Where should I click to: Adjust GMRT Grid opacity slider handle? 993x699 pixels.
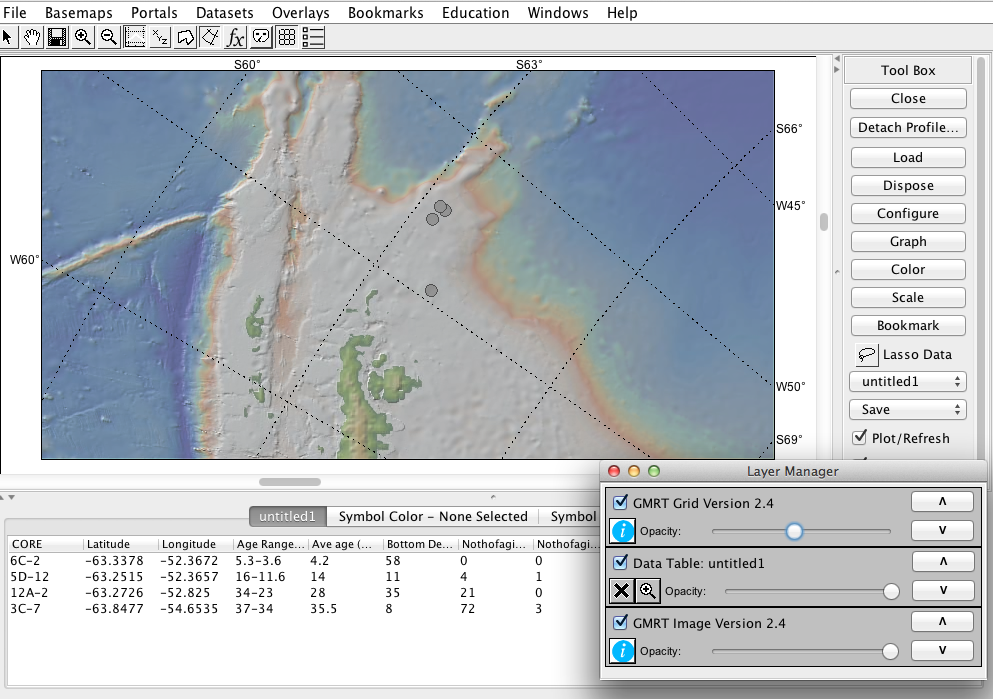(x=794, y=531)
